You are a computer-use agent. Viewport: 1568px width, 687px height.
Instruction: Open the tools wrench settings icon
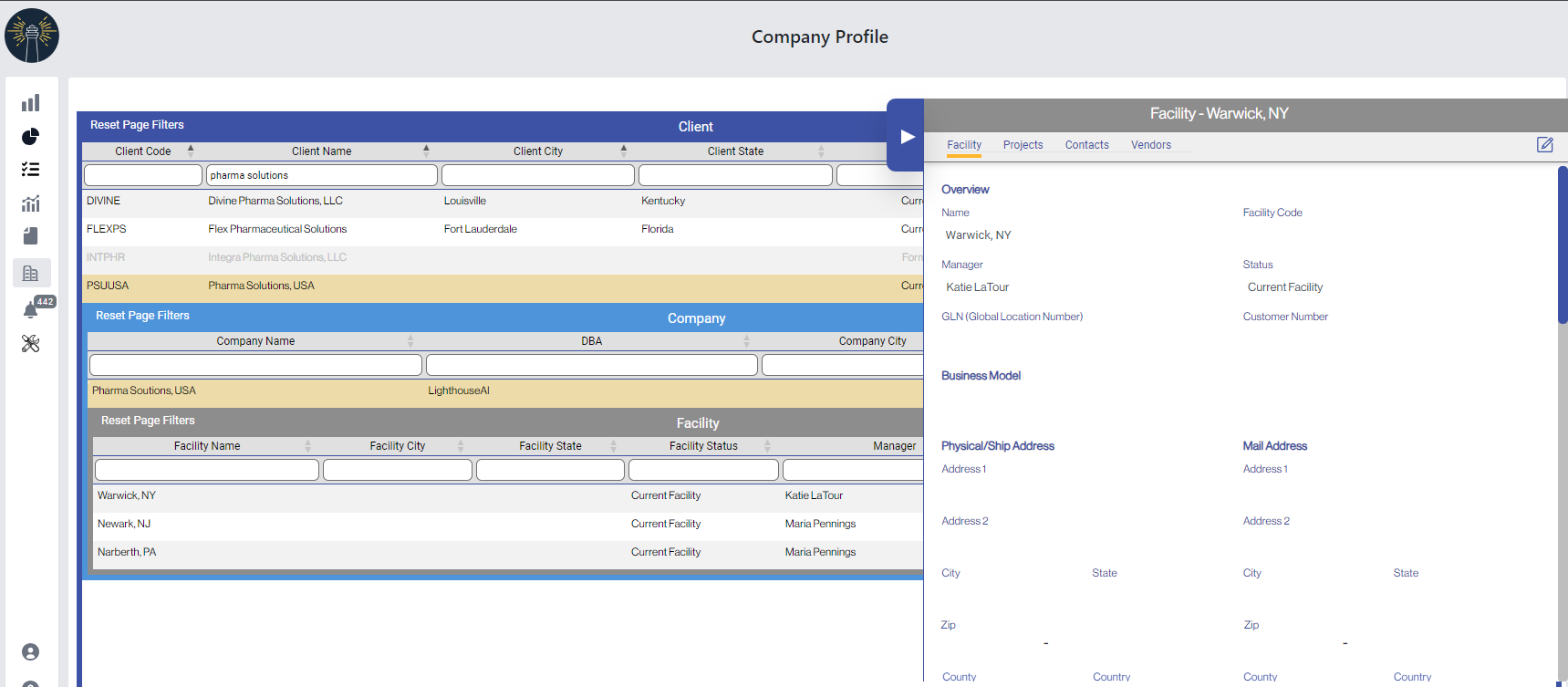31,344
